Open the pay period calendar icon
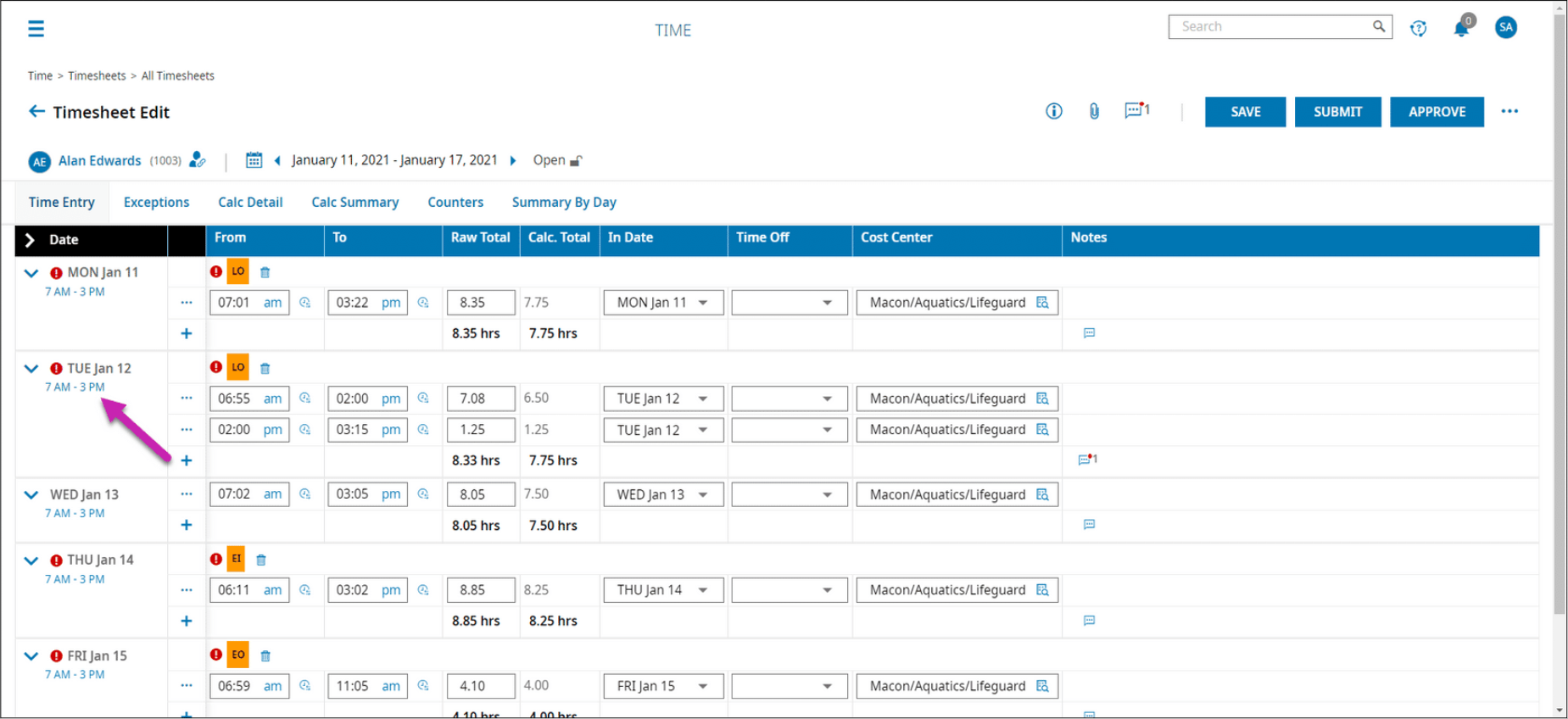Screen dimensions: 1568x719 [254, 159]
